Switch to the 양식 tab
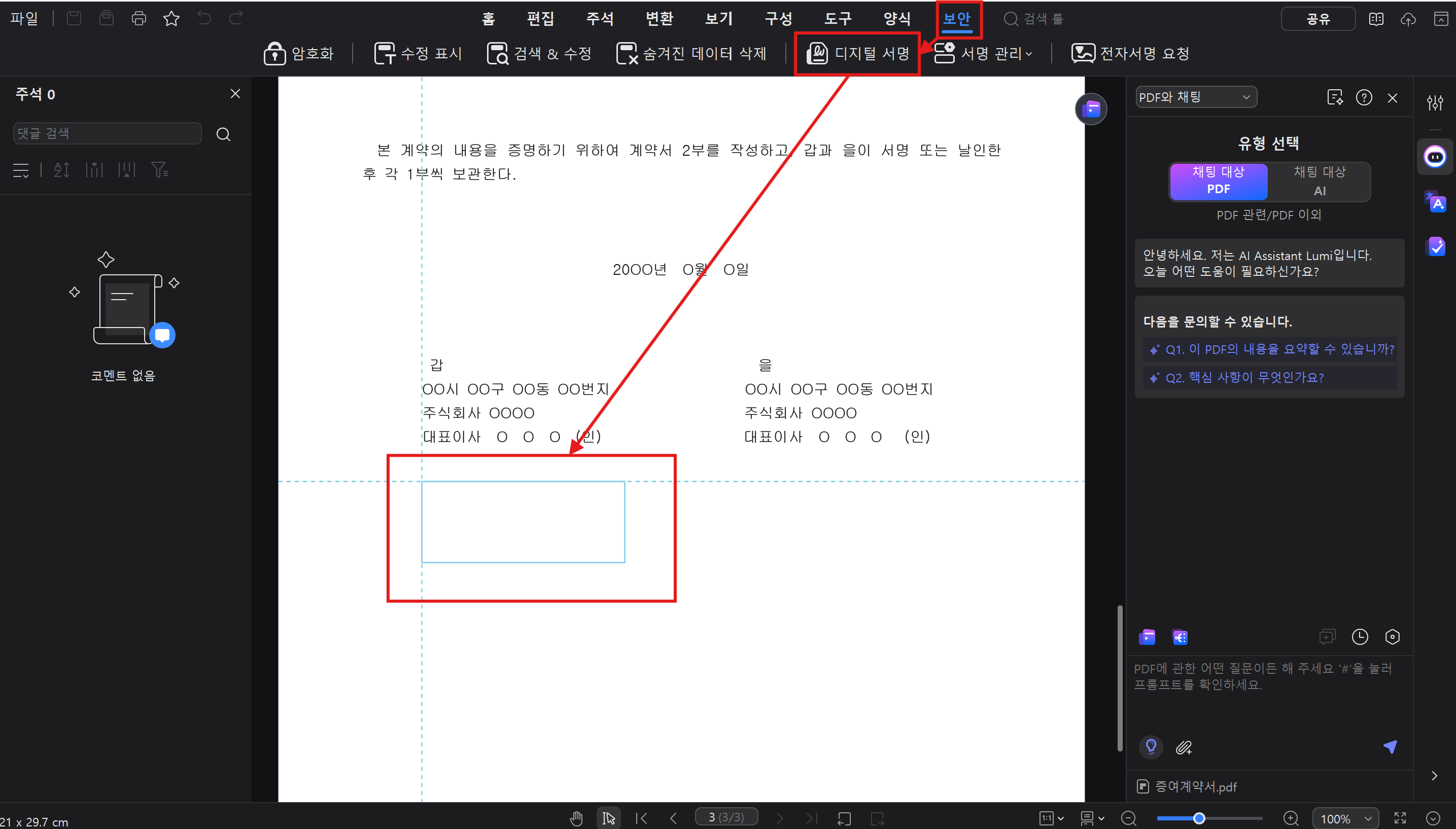This screenshot has height=829, width=1456. pyautogui.click(x=897, y=19)
